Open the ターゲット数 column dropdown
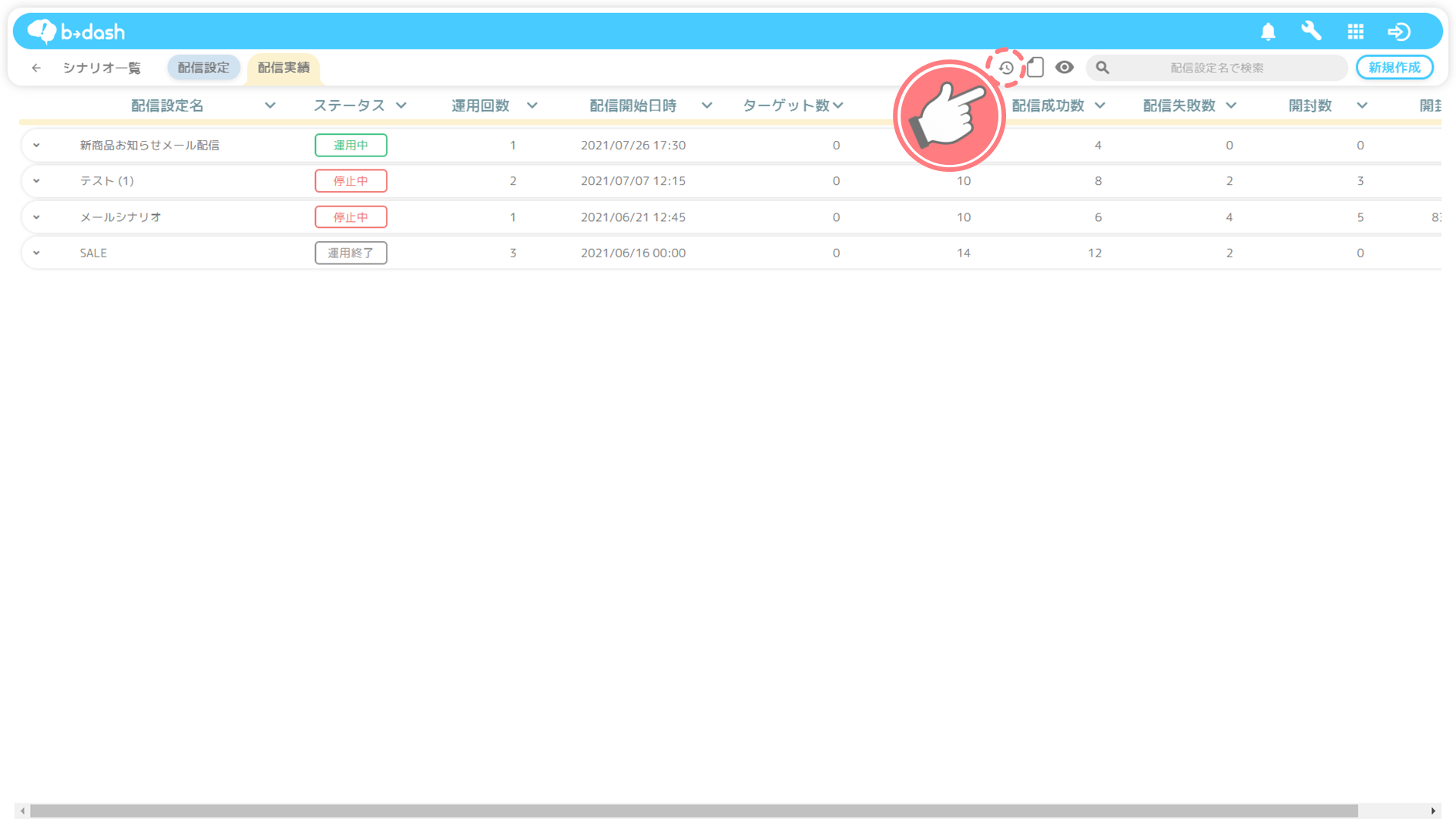 (x=838, y=106)
